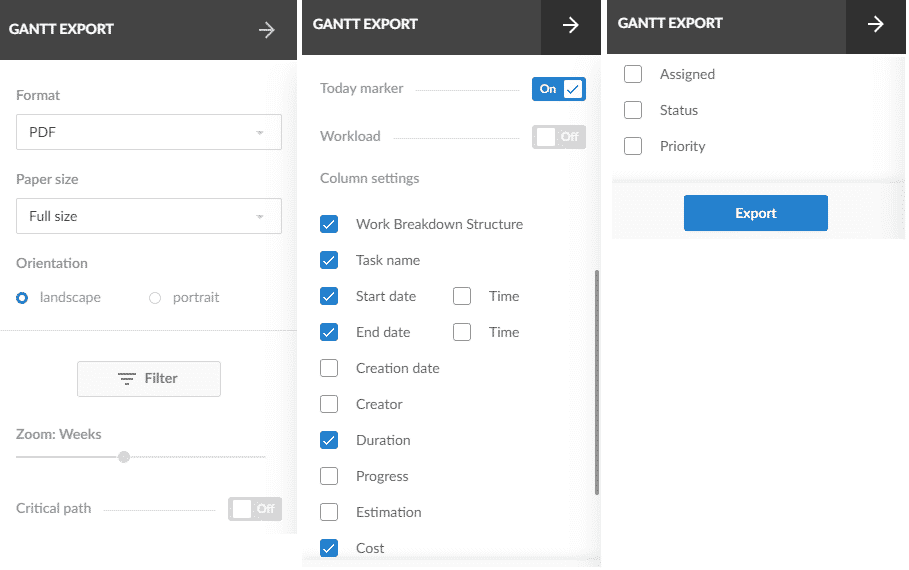The image size is (909, 570).
Task: Click the arrow icon in rightmost Gantt Export header
Action: click(875, 24)
